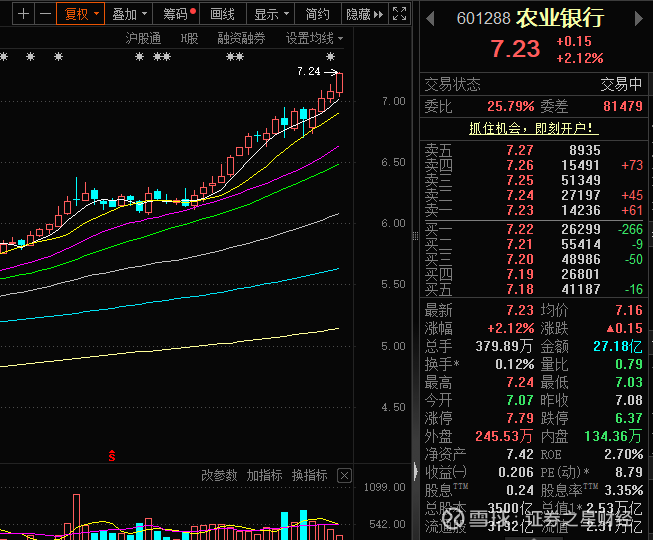Image resolution: width=653 pixels, height=540 pixels.
Task: Click the 今开 value 7.07
Action: [x=520, y=400]
